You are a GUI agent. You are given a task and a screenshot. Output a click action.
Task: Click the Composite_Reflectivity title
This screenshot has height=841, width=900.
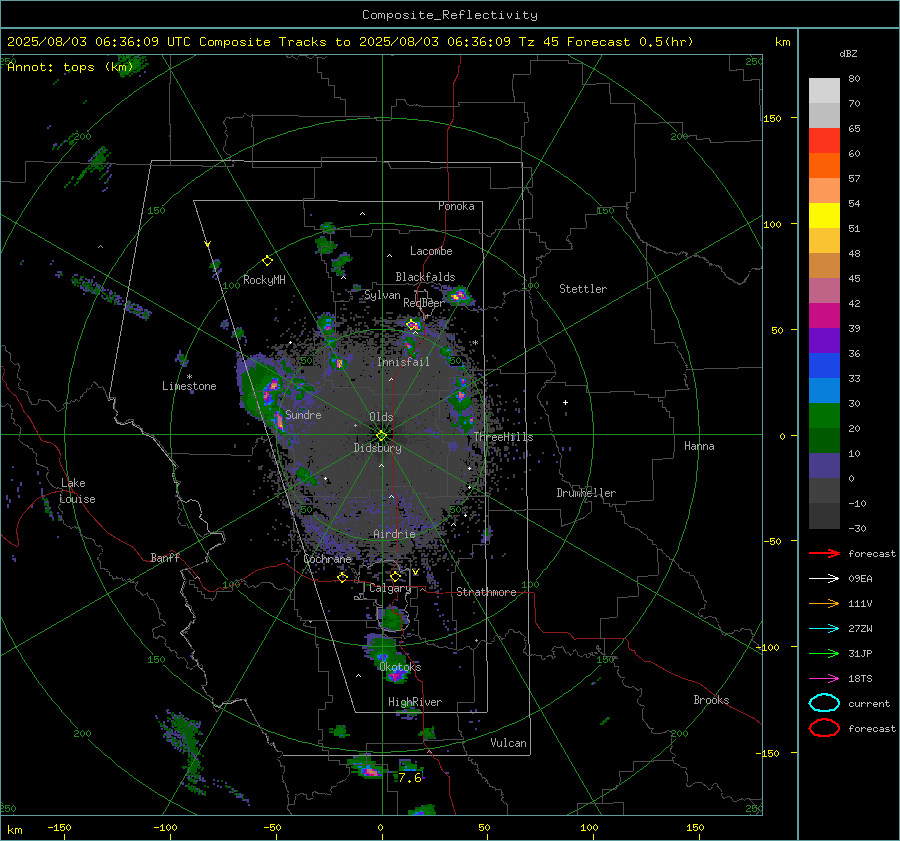tap(449, 15)
